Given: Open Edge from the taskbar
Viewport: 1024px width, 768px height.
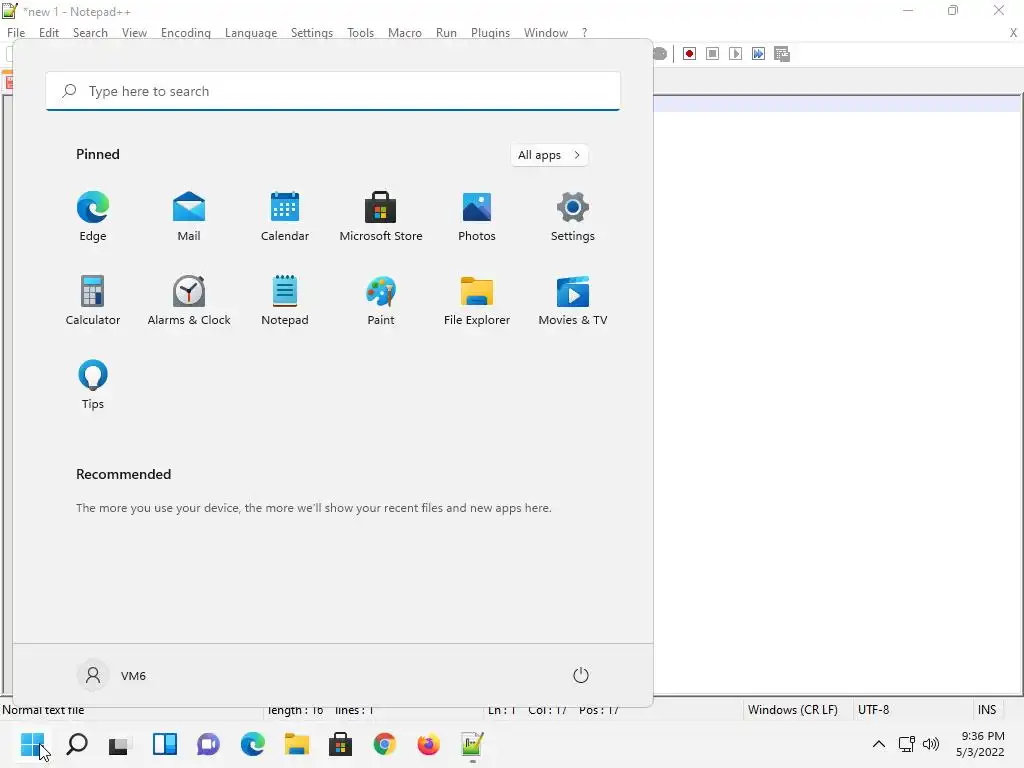Looking at the screenshot, I should [x=253, y=744].
